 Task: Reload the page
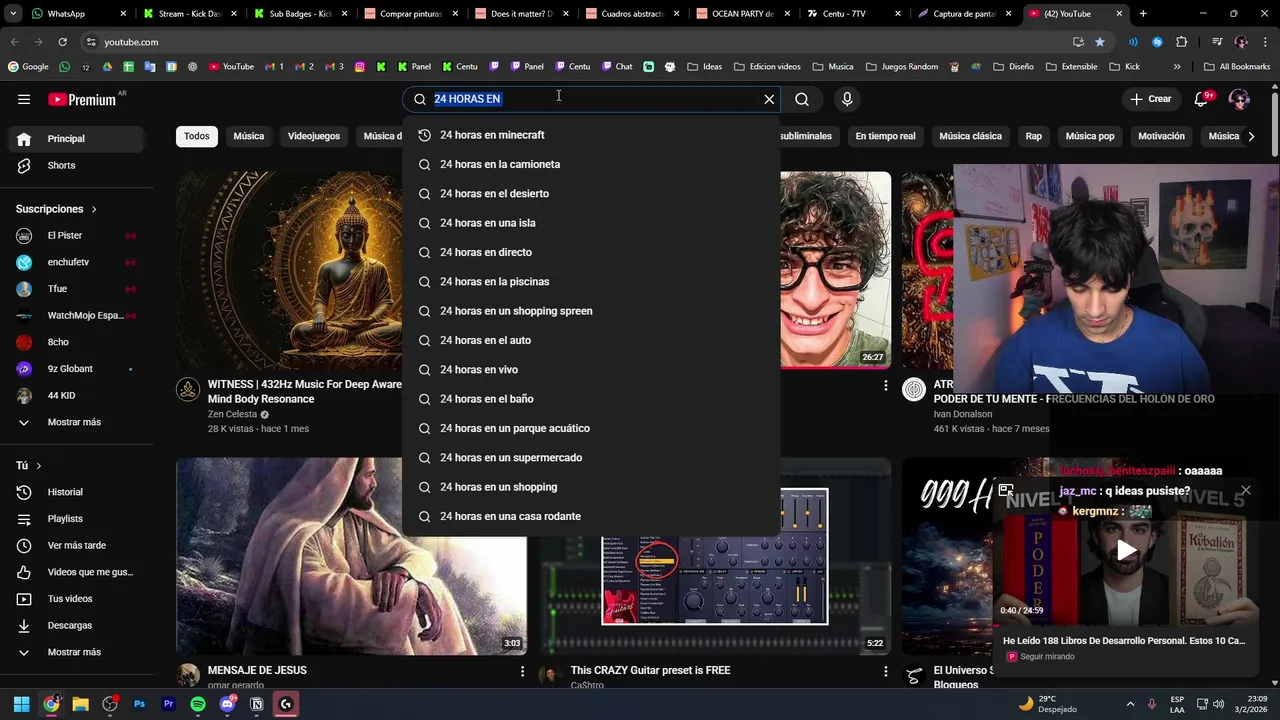click(62, 42)
